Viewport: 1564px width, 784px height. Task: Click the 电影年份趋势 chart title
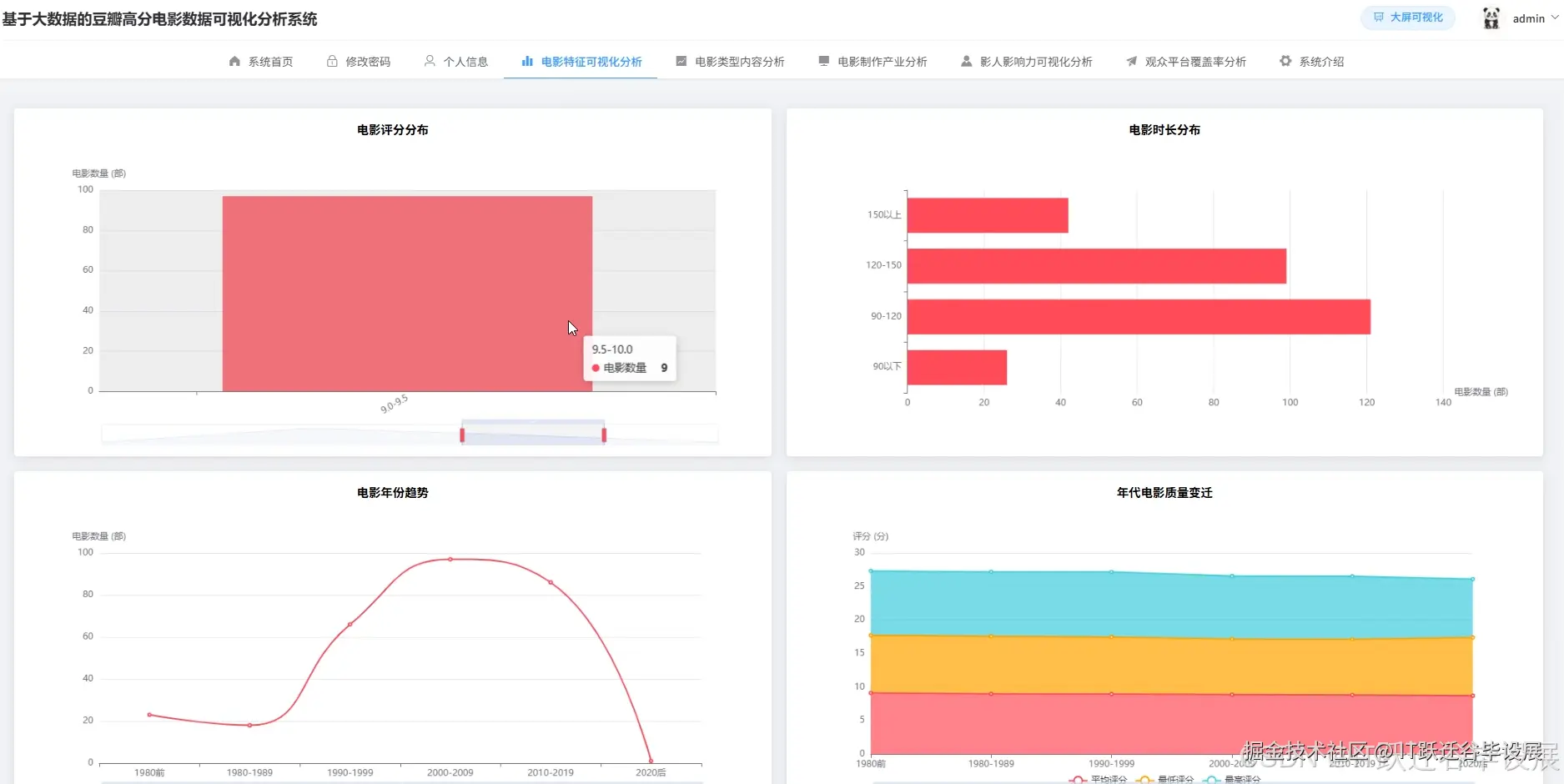pos(393,493)
